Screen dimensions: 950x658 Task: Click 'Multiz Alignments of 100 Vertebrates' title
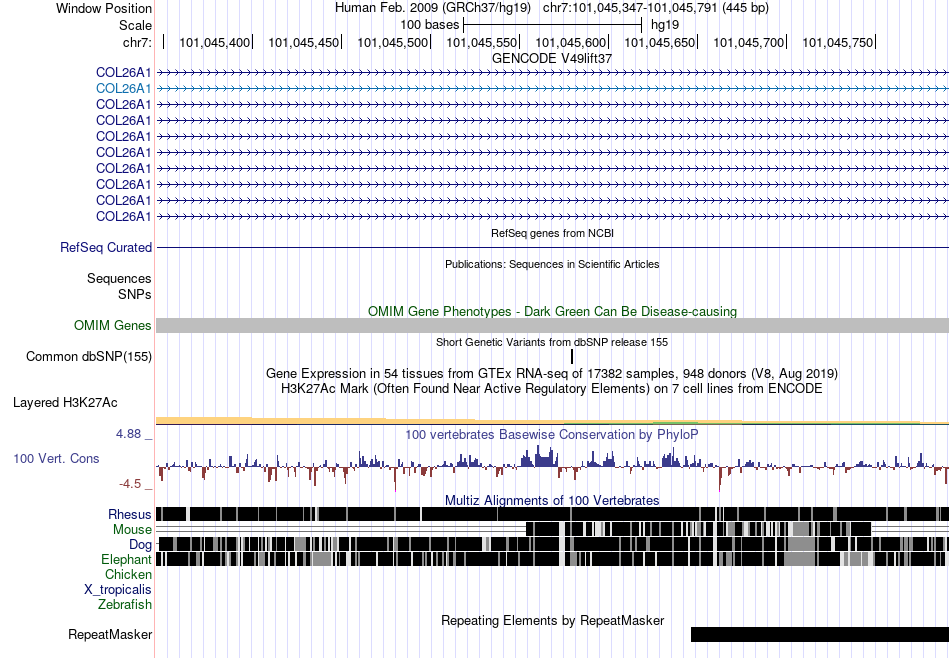(x=552, y=500)
